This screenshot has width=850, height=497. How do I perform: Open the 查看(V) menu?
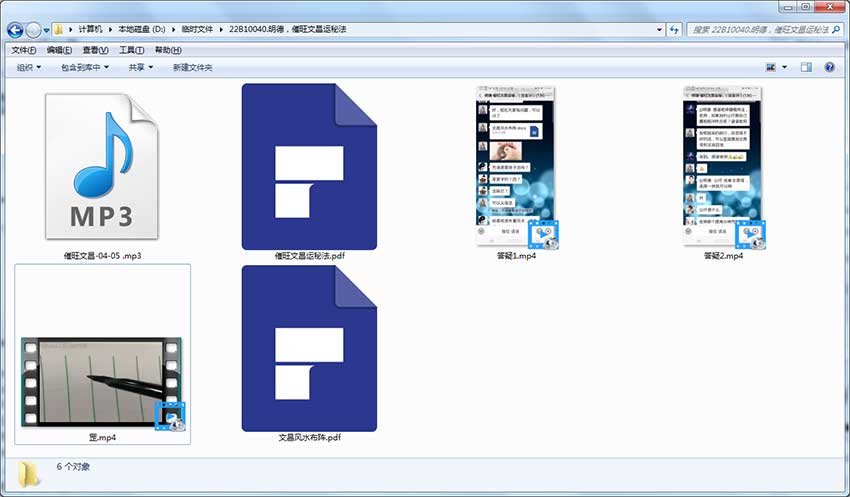(95, 50)
